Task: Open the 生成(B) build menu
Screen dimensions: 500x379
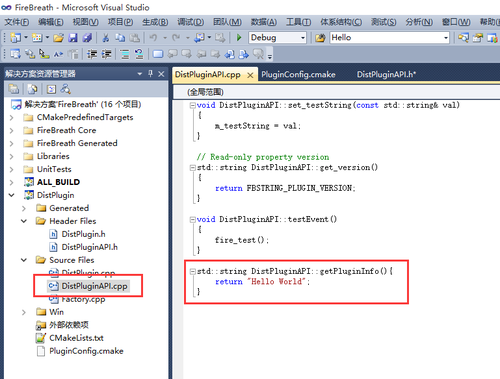Action: (x=155, y=22)
